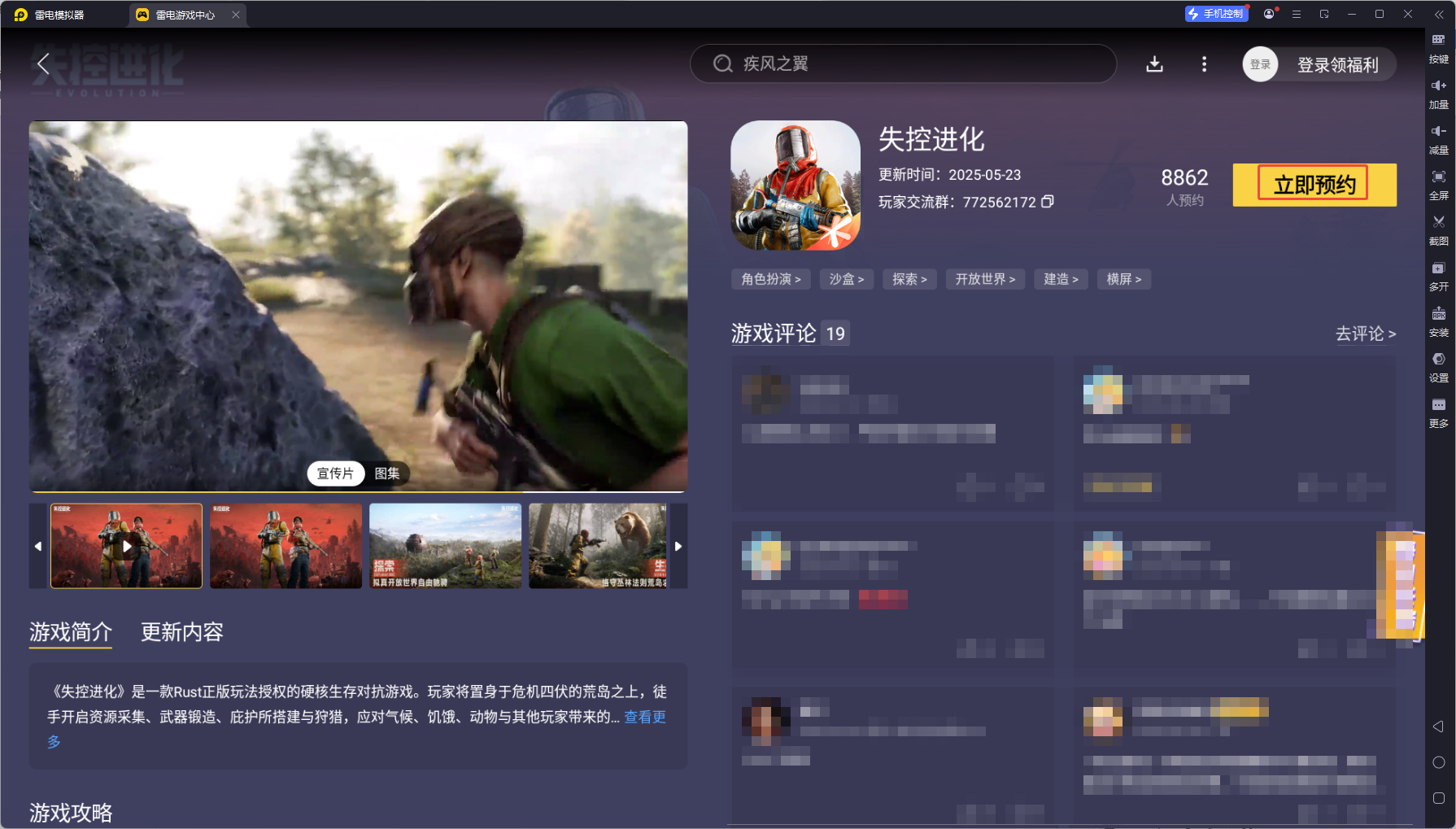Click the 更新时间: 2025-05-23 text

pyautogui.click(x=949, y=175)
